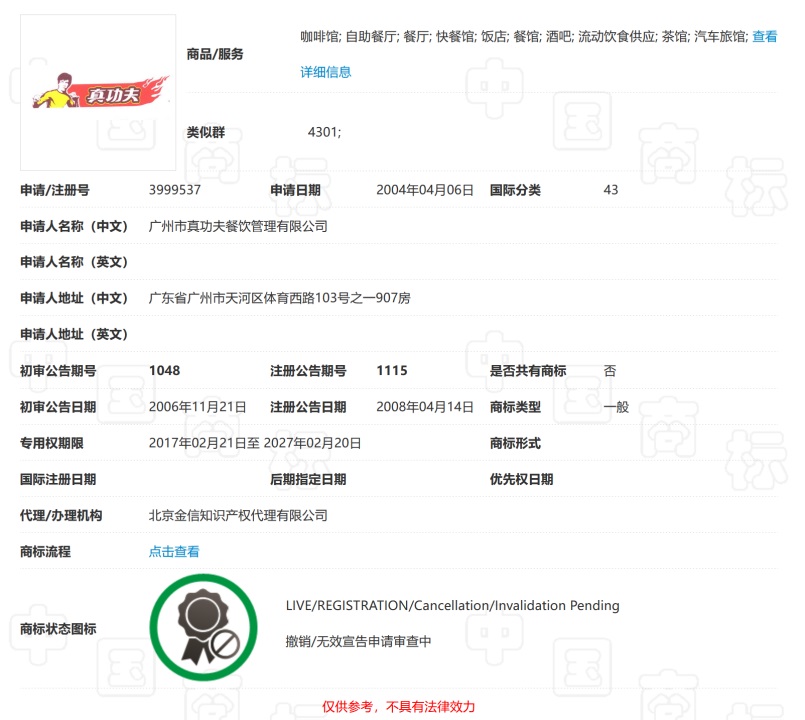Select registration announcement date 2008年04月14日
Screen dimensions: 805x720
click(x=424, y=407)
